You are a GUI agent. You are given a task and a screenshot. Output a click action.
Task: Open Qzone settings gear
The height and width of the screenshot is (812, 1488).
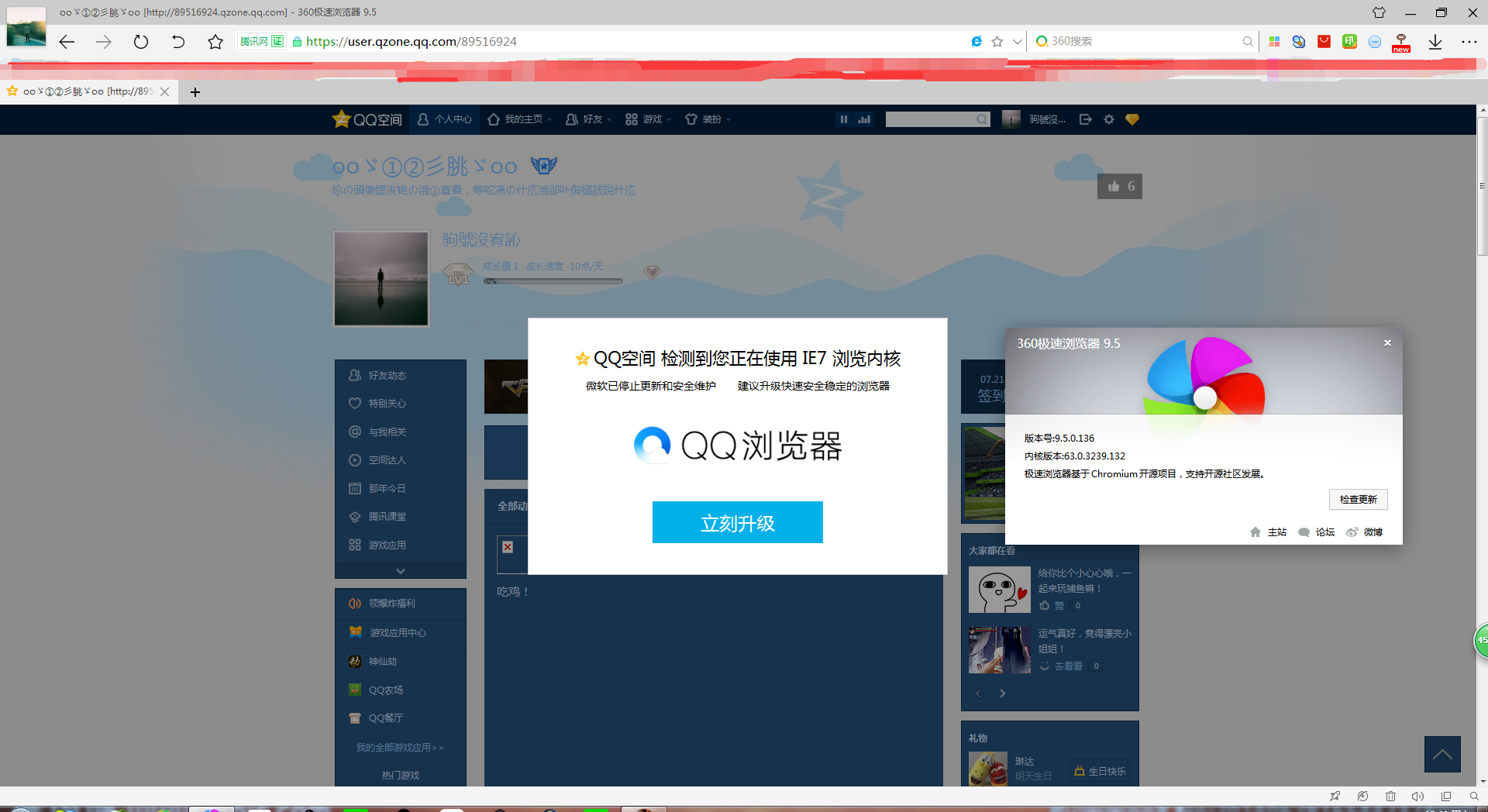(x=1109, y=119)
